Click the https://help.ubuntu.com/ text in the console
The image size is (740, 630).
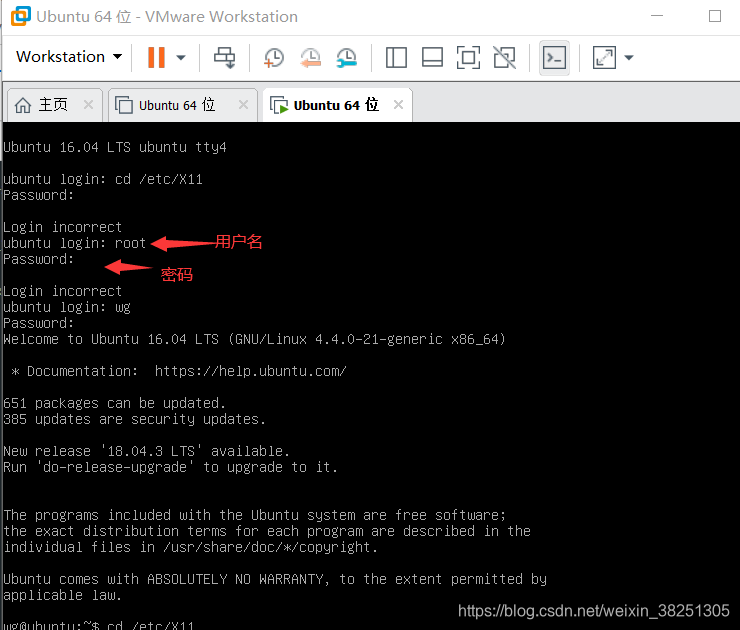click(x=251, y=371)
